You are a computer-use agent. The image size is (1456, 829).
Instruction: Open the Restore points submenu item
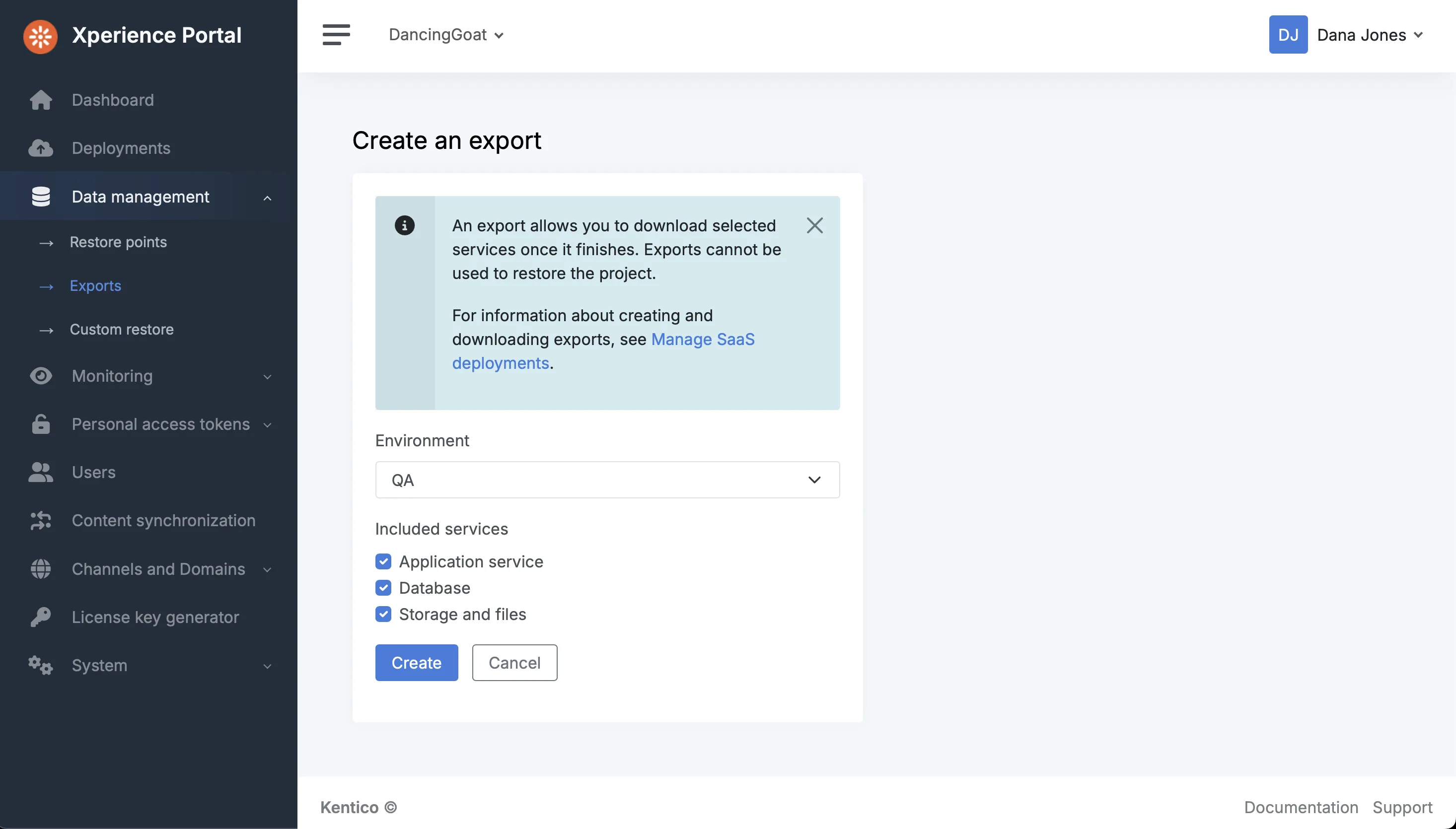pyautogui.click(x=118, y=243)
